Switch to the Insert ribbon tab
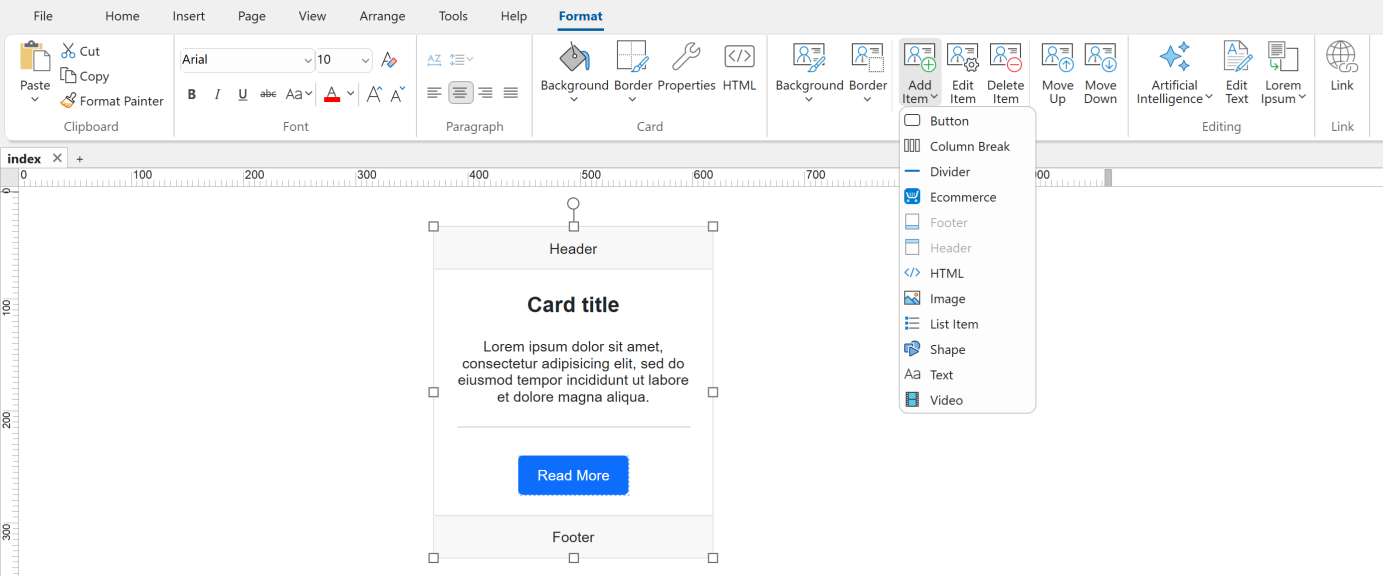1384x577 pixels. pos(188,16)
